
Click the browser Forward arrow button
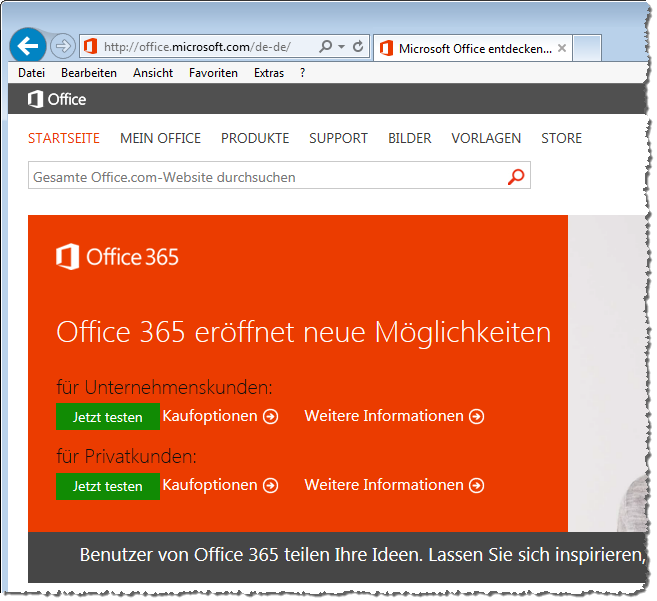[x=63, y=46]
